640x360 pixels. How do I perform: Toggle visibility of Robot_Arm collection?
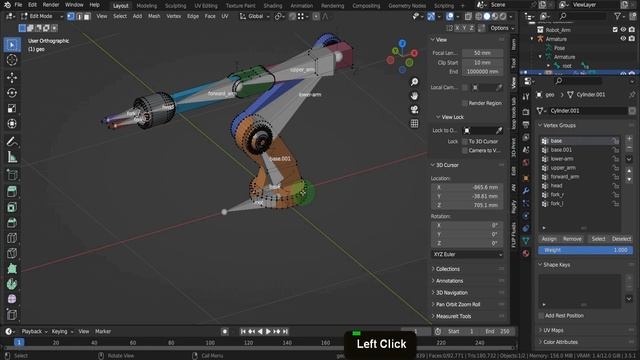coord(623,30)
